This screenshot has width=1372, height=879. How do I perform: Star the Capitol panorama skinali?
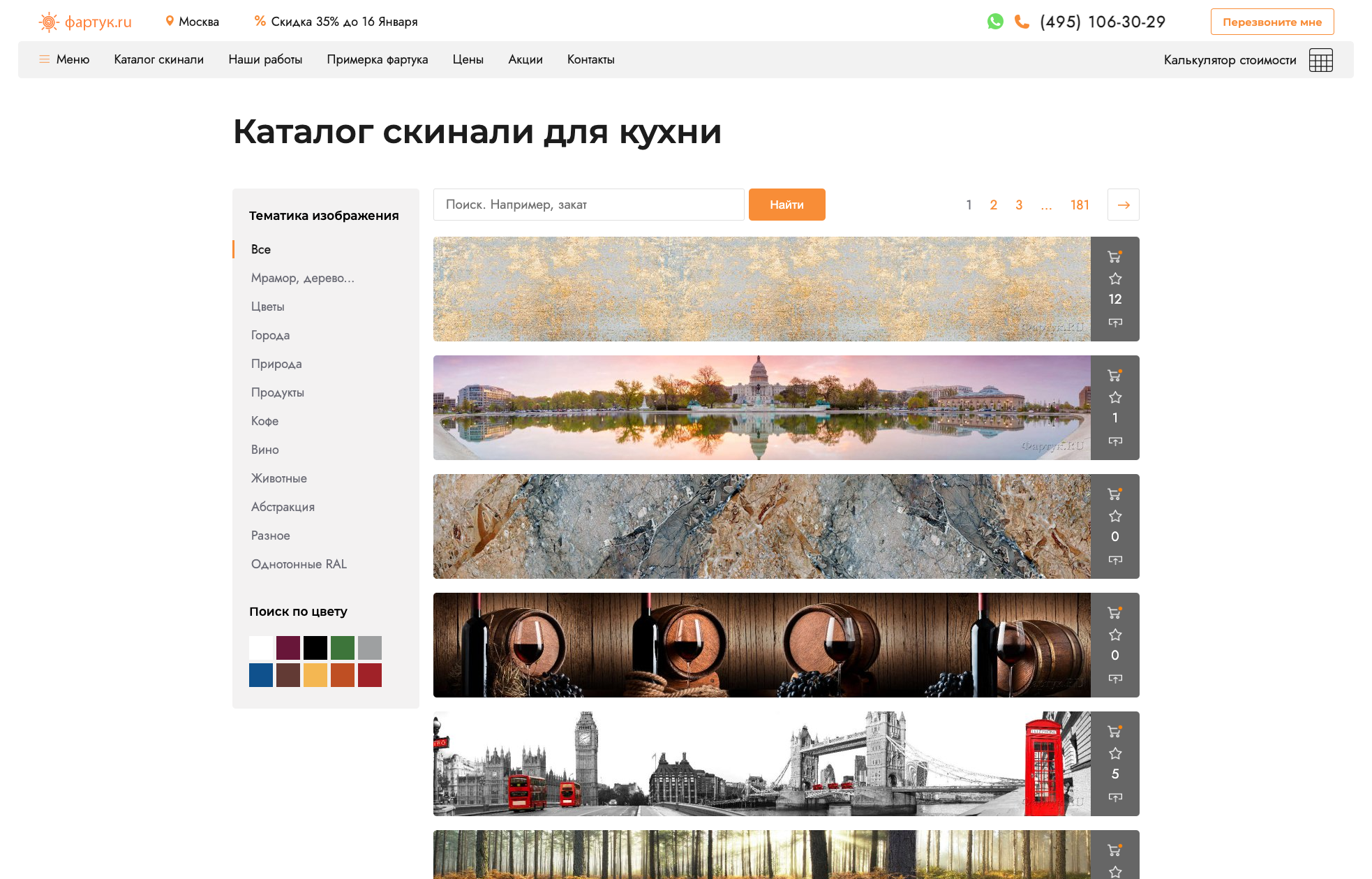tap(1115, 397)
